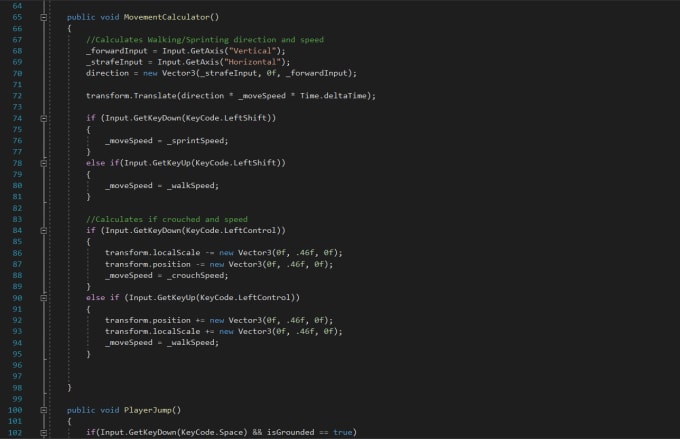680x439 pixels.
Task: Click line number 100 in the gutter
Action: (15, 410)
